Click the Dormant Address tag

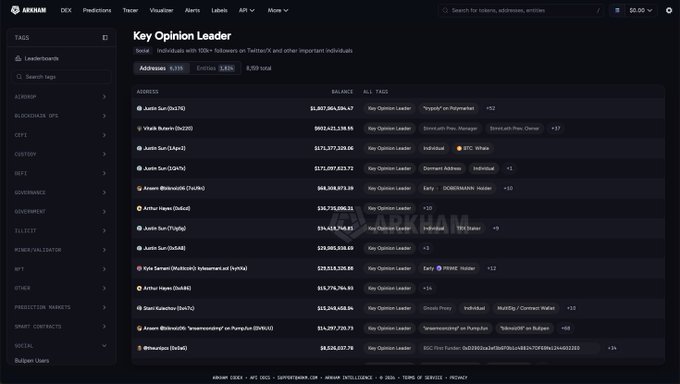[442, 168]
